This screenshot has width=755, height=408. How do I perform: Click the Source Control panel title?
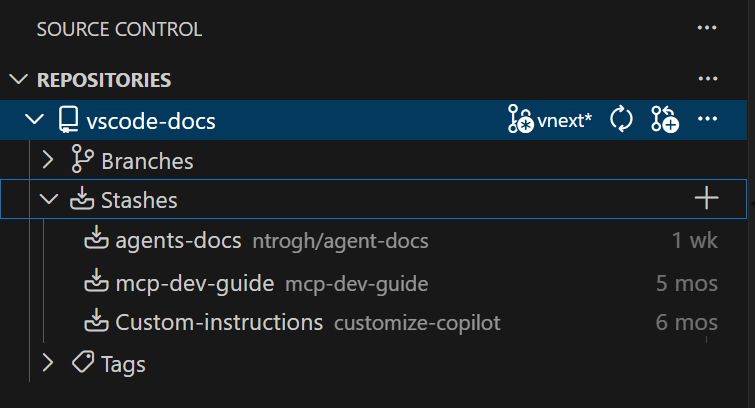click(x=119, y=30)
